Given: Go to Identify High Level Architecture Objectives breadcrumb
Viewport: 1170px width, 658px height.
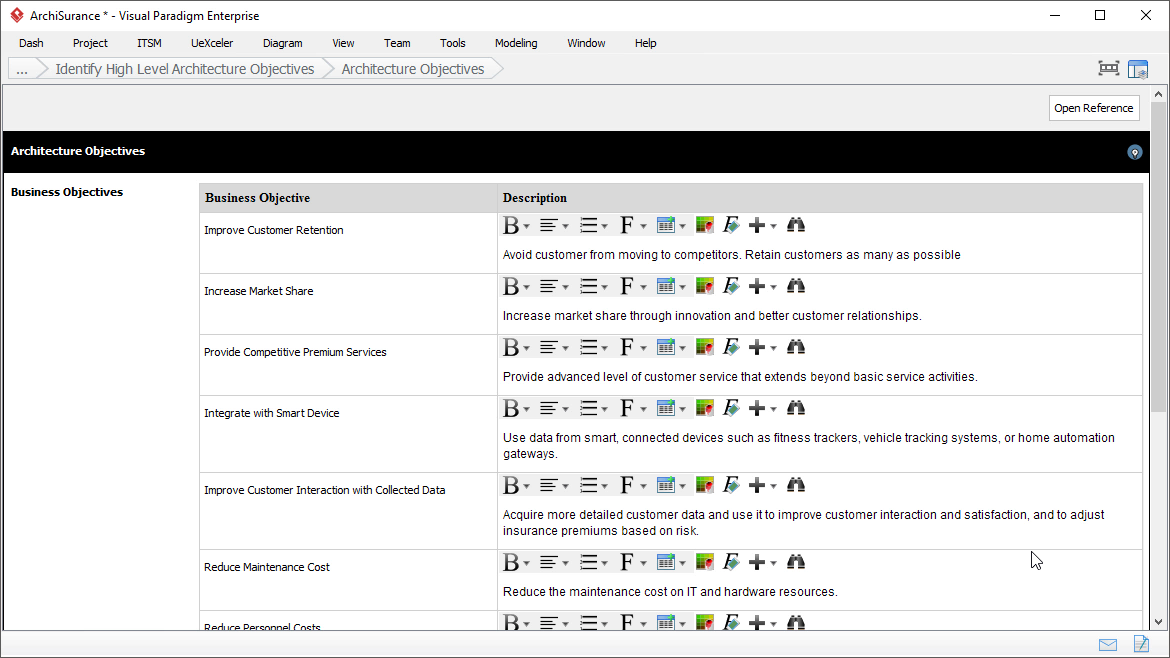Looking at the screenshot, I should pos(184,69).
